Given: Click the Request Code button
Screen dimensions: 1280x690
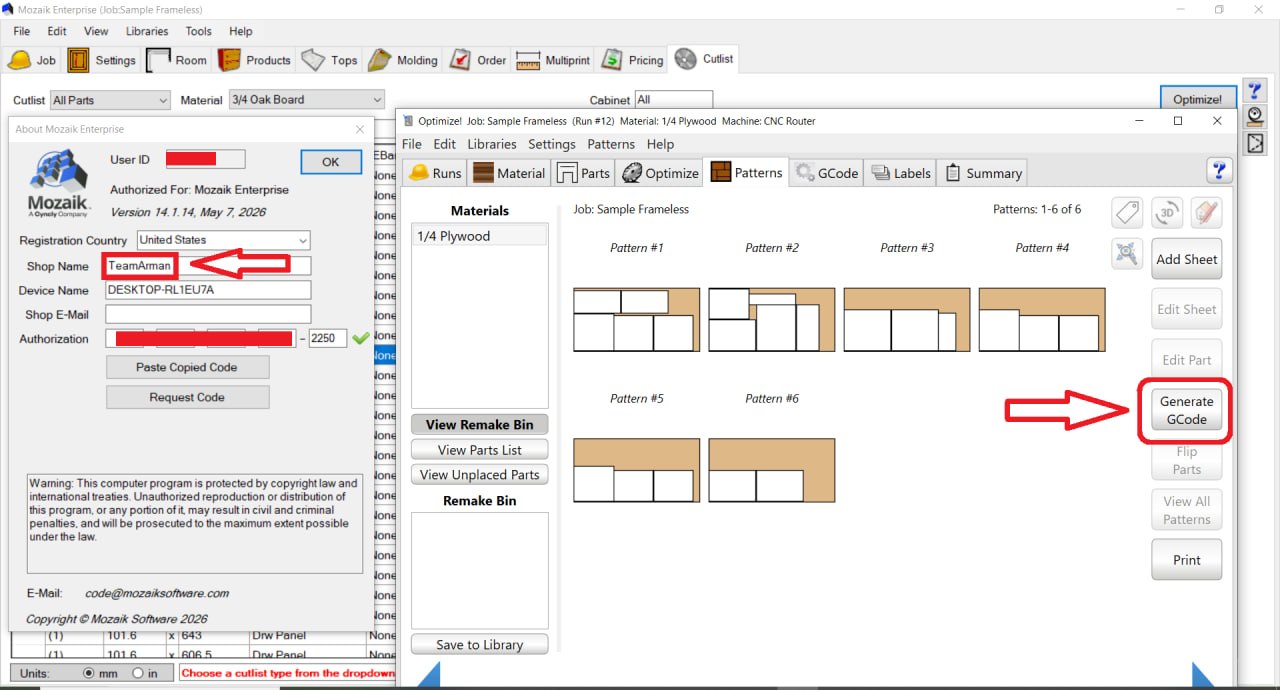Looking at the screenshot, I should click(187, 397).
